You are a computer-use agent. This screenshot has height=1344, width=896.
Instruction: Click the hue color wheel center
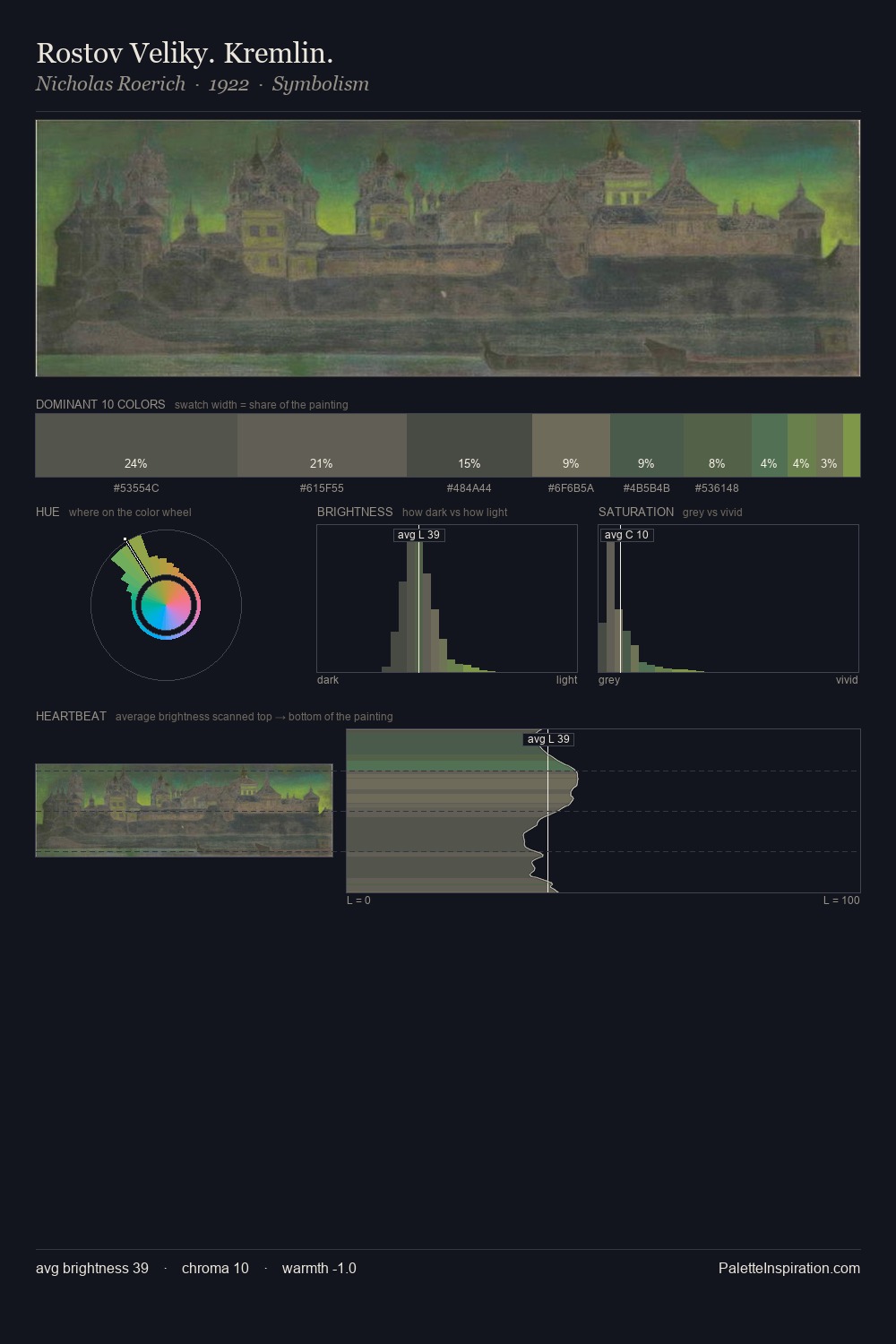coord(166,606)
